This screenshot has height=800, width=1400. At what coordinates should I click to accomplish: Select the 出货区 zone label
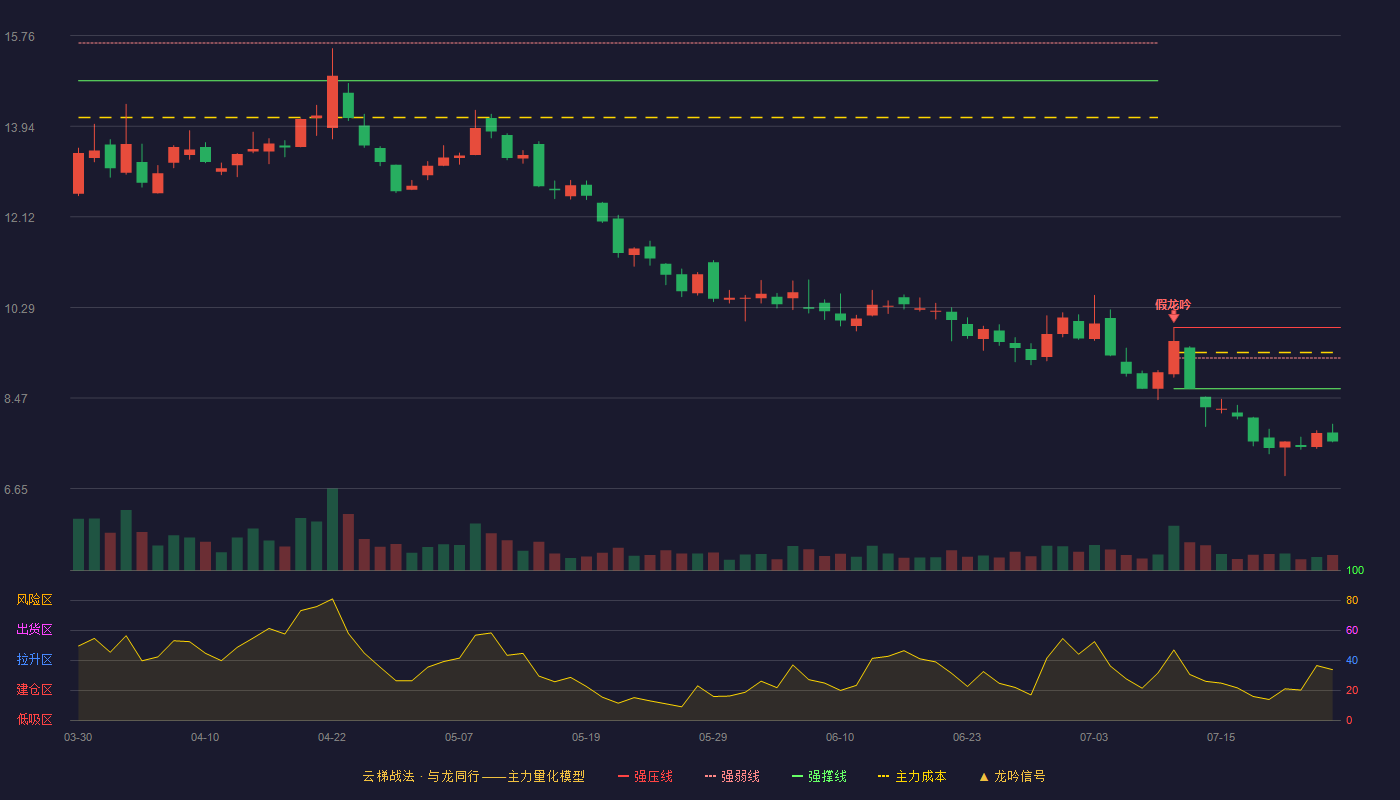click(34, 630)
